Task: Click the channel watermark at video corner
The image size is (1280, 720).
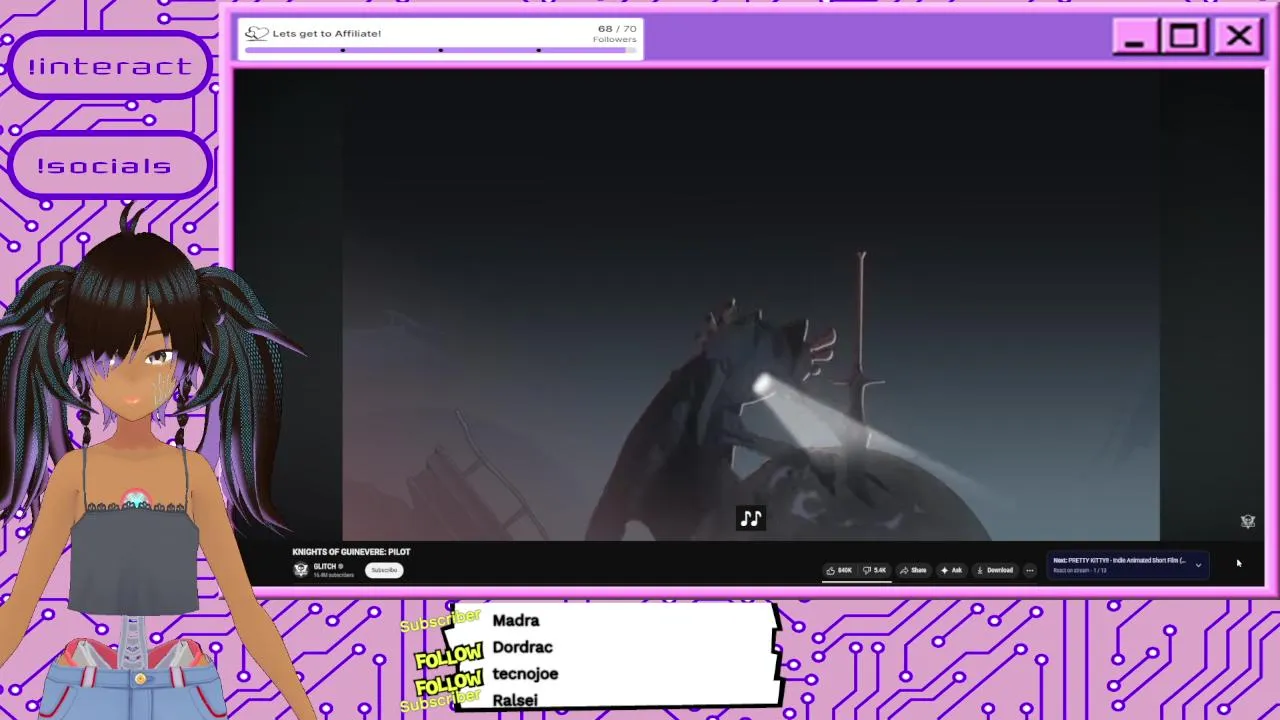Action: pyautogui.click(x=1248, y=521)
